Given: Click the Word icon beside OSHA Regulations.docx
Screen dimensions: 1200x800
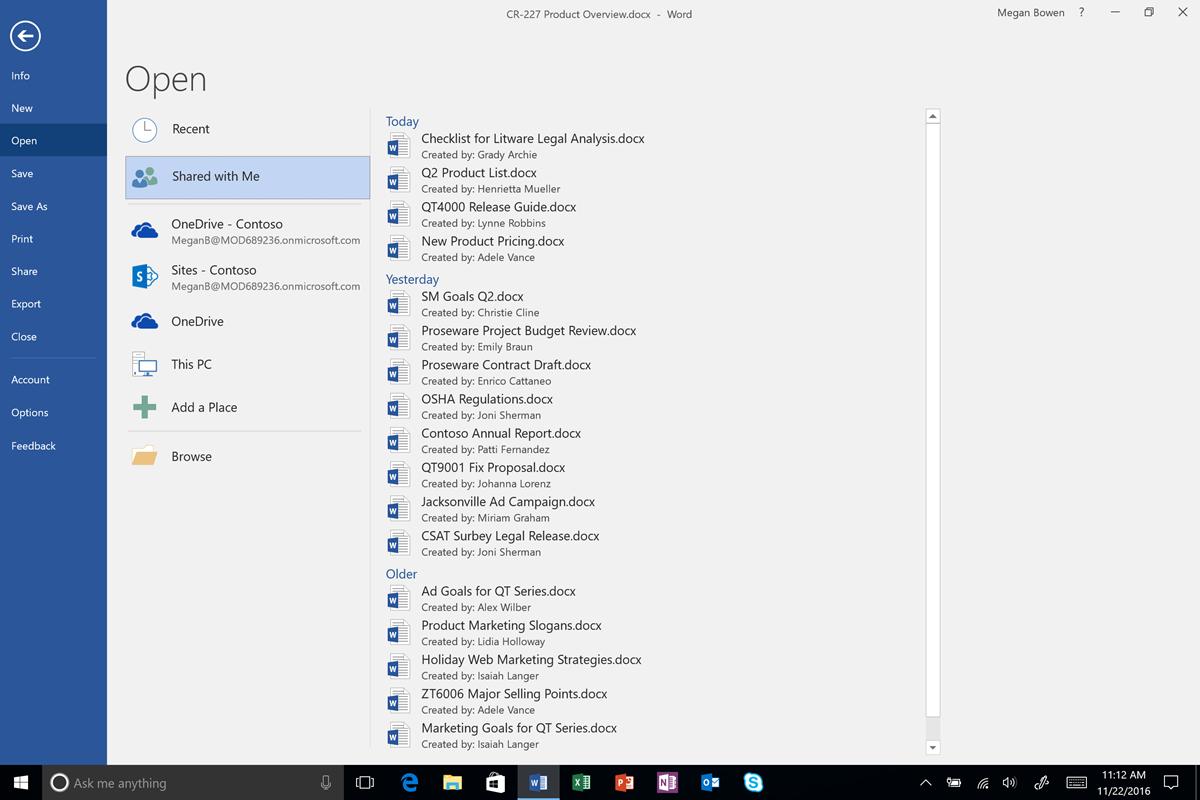Looking at the screenshot, I should (398, 406).
